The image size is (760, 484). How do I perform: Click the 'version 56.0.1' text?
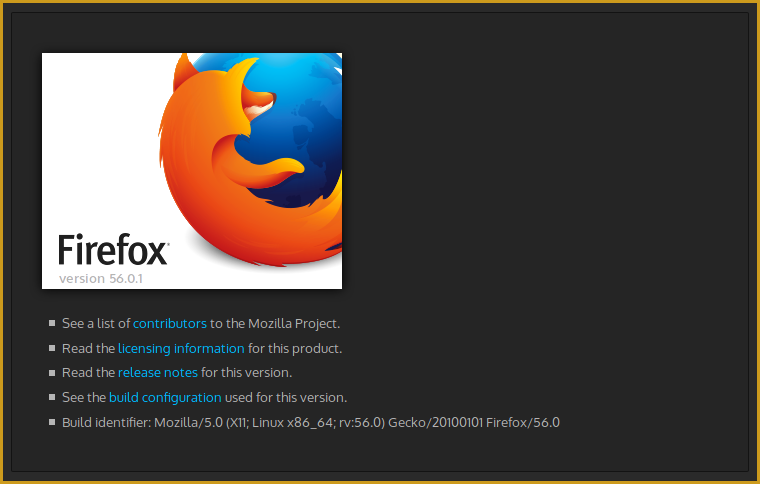tap(101, 279)
